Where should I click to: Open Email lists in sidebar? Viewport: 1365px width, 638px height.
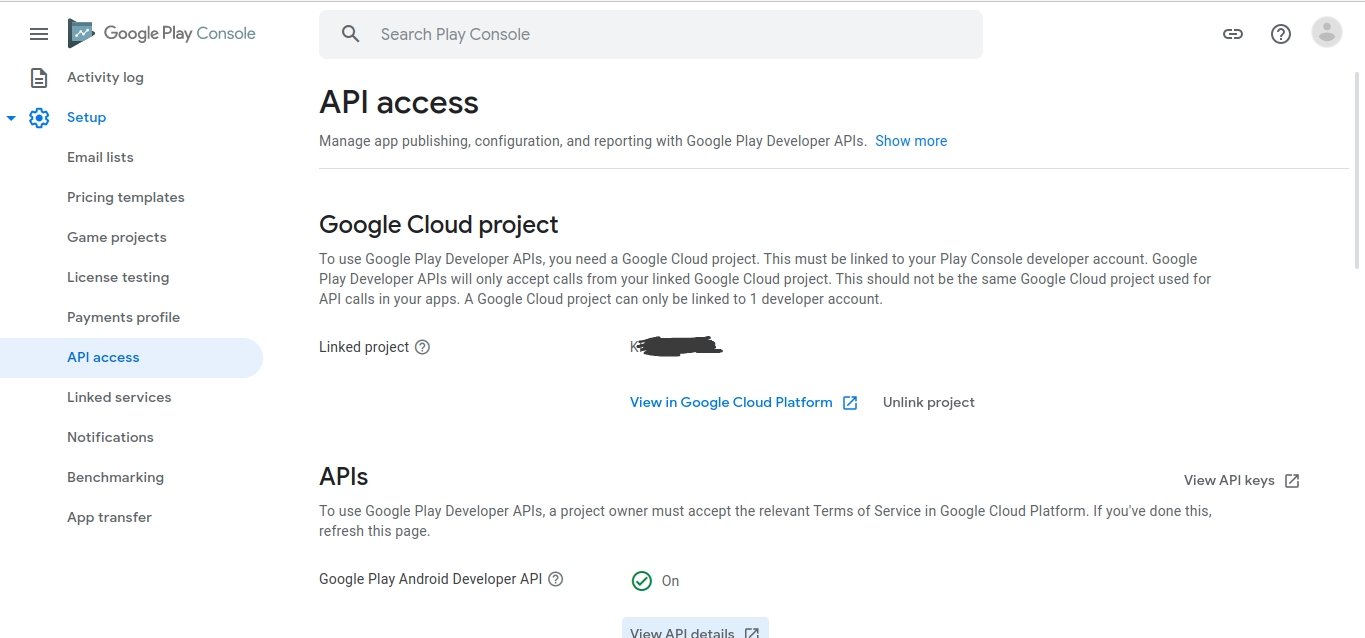pos(100,157)
